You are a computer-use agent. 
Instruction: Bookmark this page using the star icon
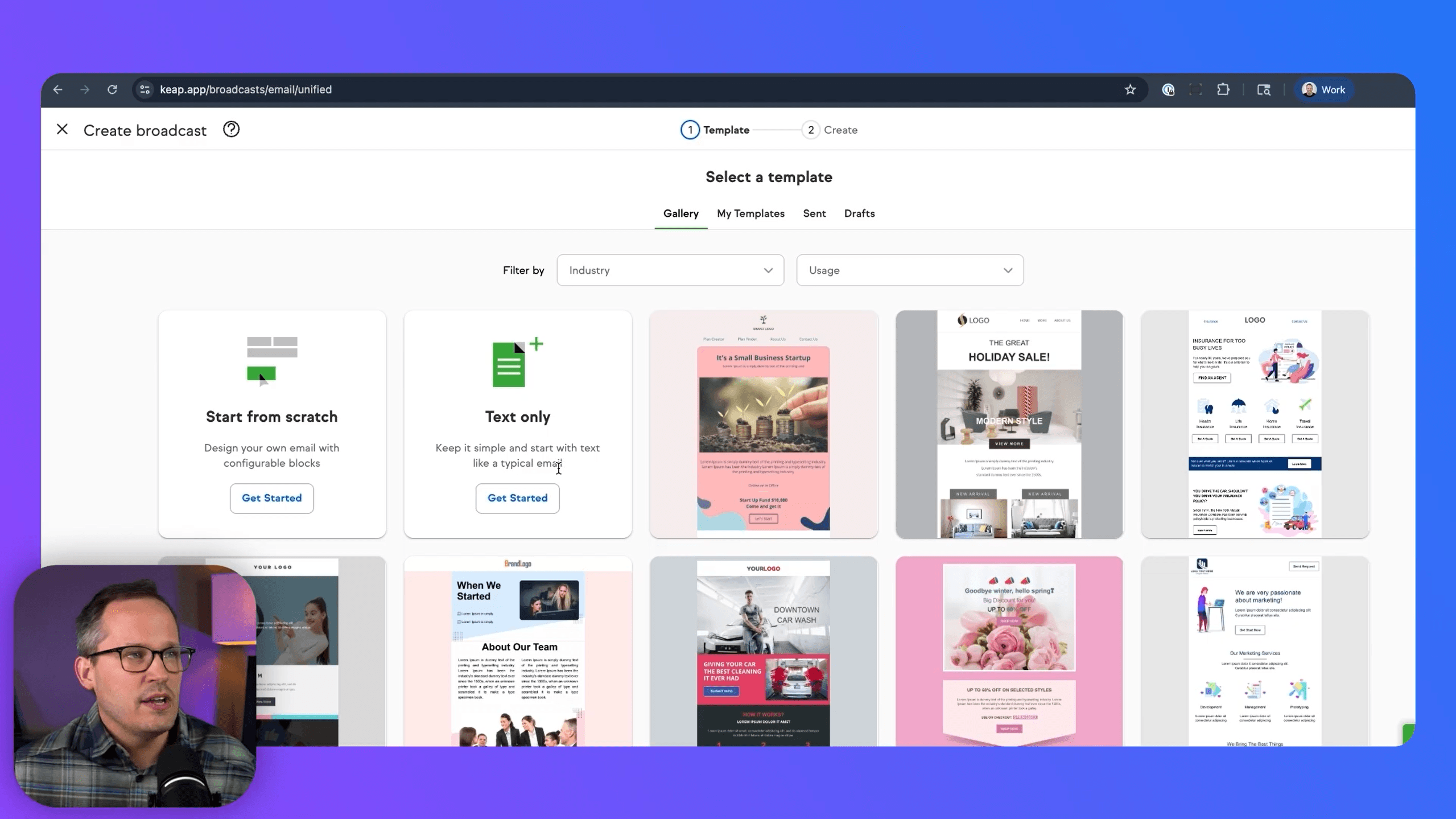coord(1130,89)
